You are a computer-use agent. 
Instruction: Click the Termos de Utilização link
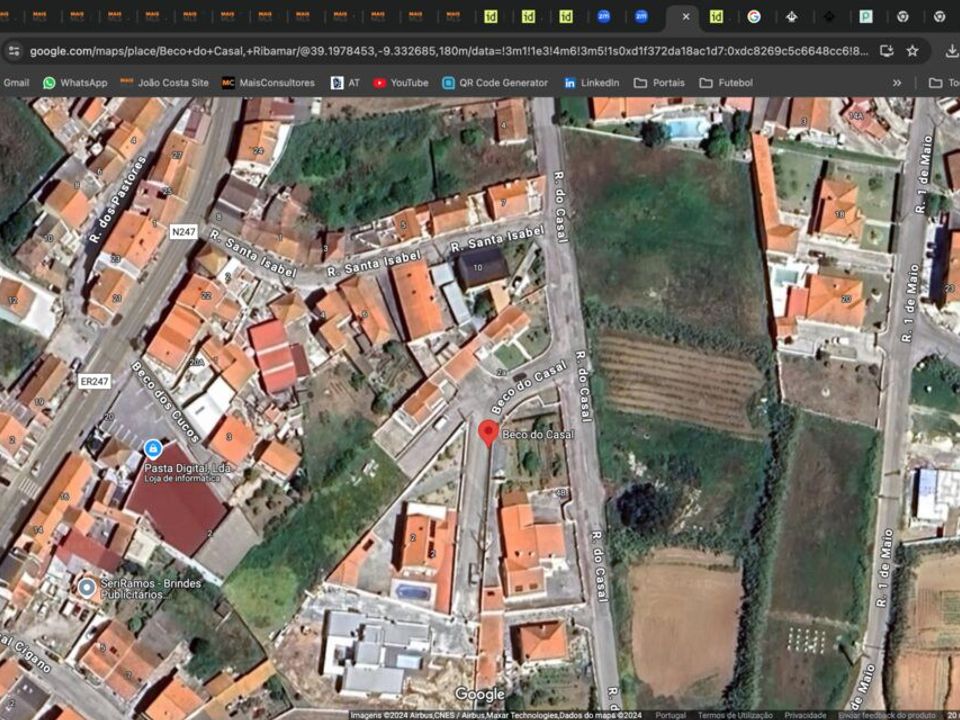point(735,715)
